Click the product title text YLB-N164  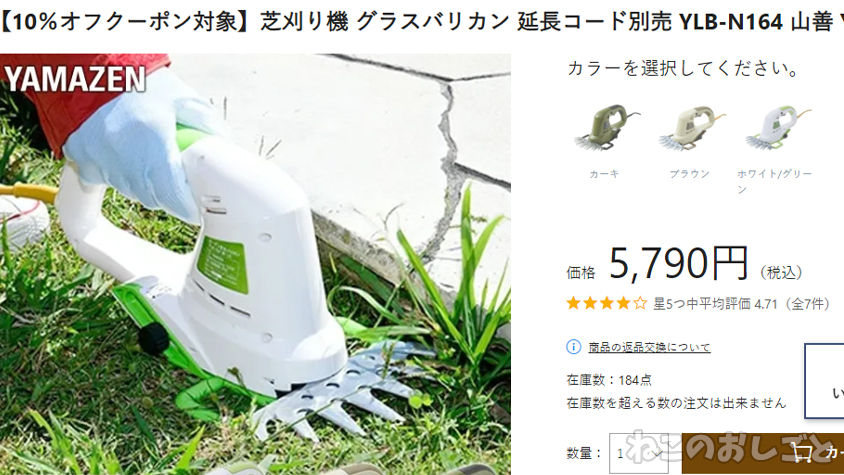(x=731, y=22)
